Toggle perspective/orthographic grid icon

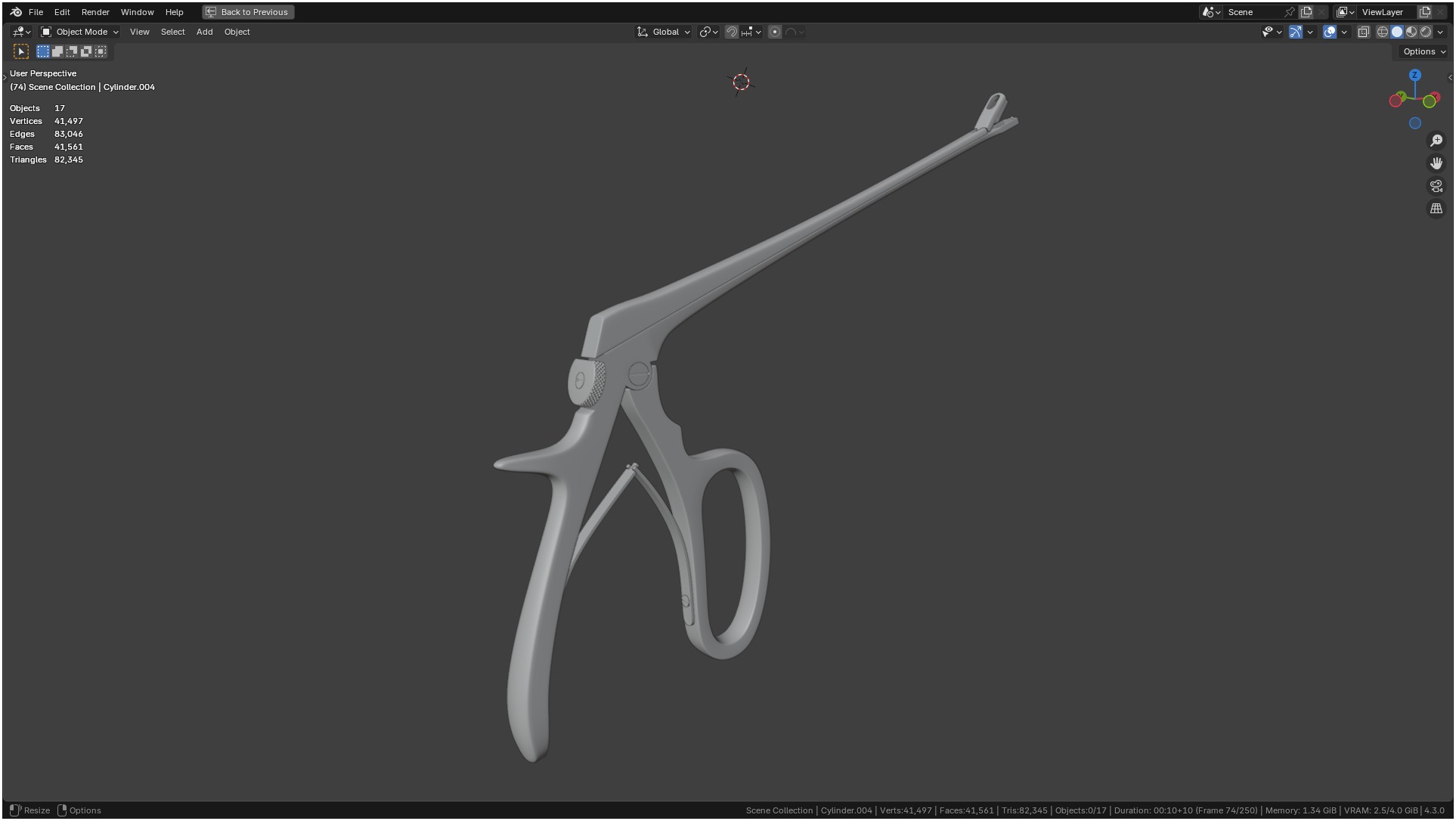coord(1436,209)
